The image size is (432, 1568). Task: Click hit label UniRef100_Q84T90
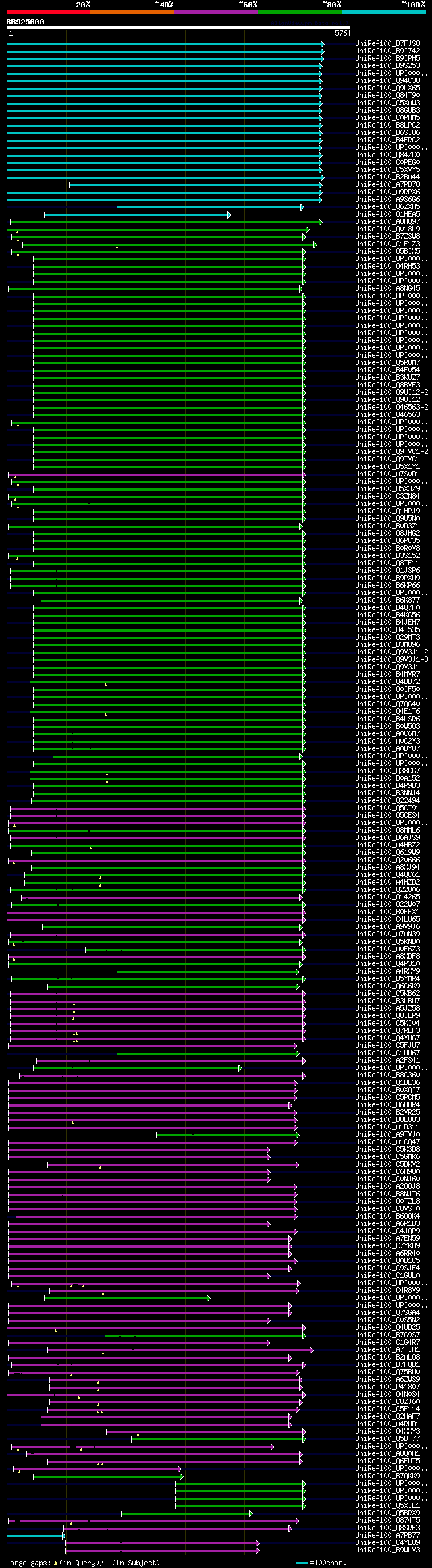click(387, 96)
